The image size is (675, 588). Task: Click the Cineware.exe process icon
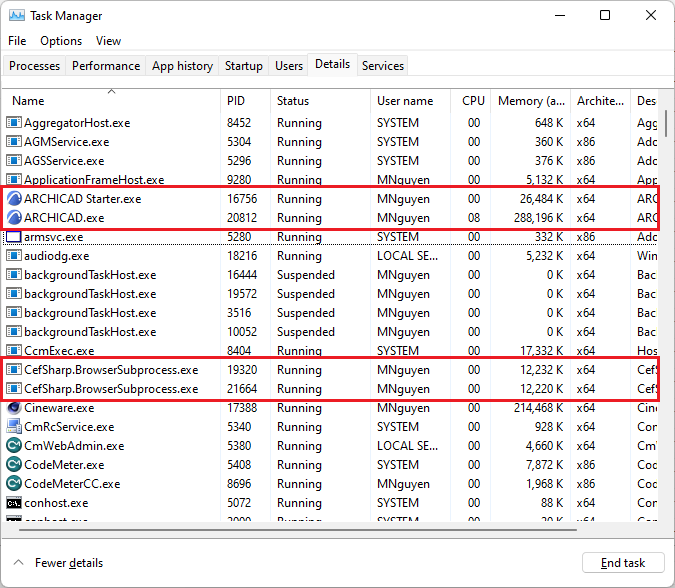[x=14, y=408]
